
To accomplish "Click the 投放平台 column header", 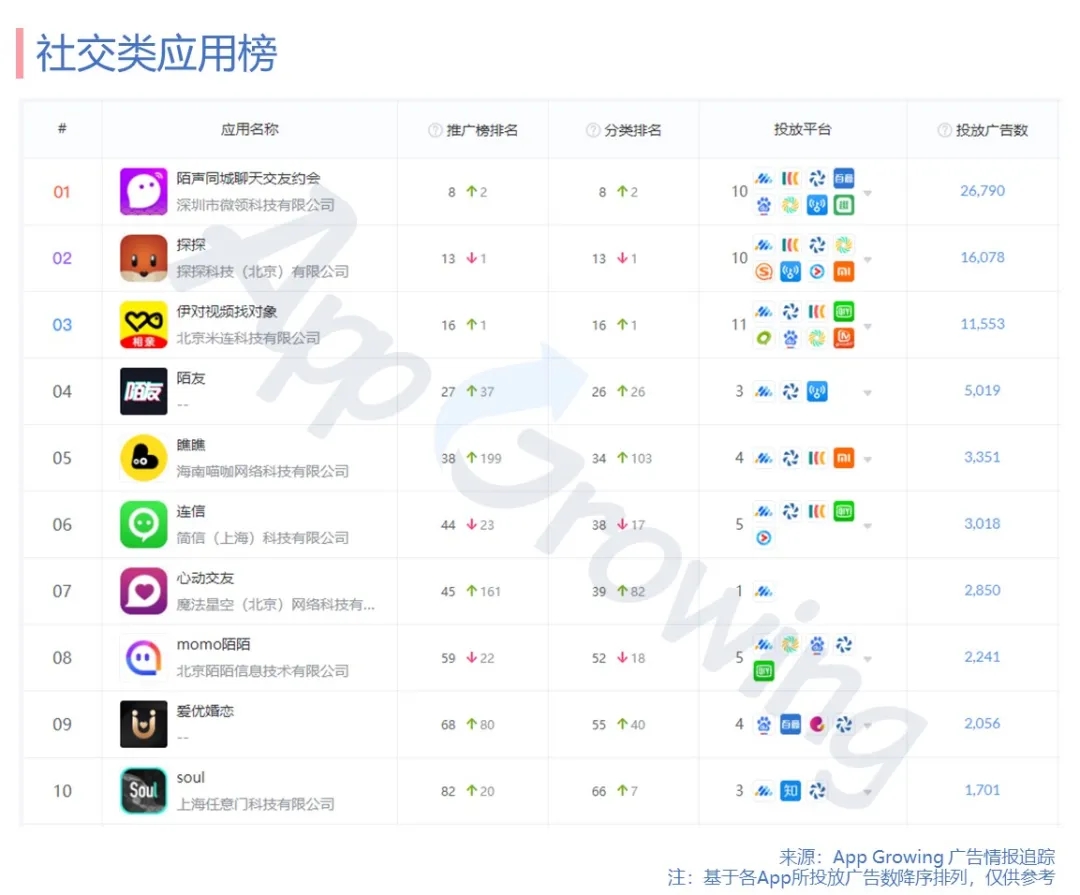I will 802,130.
